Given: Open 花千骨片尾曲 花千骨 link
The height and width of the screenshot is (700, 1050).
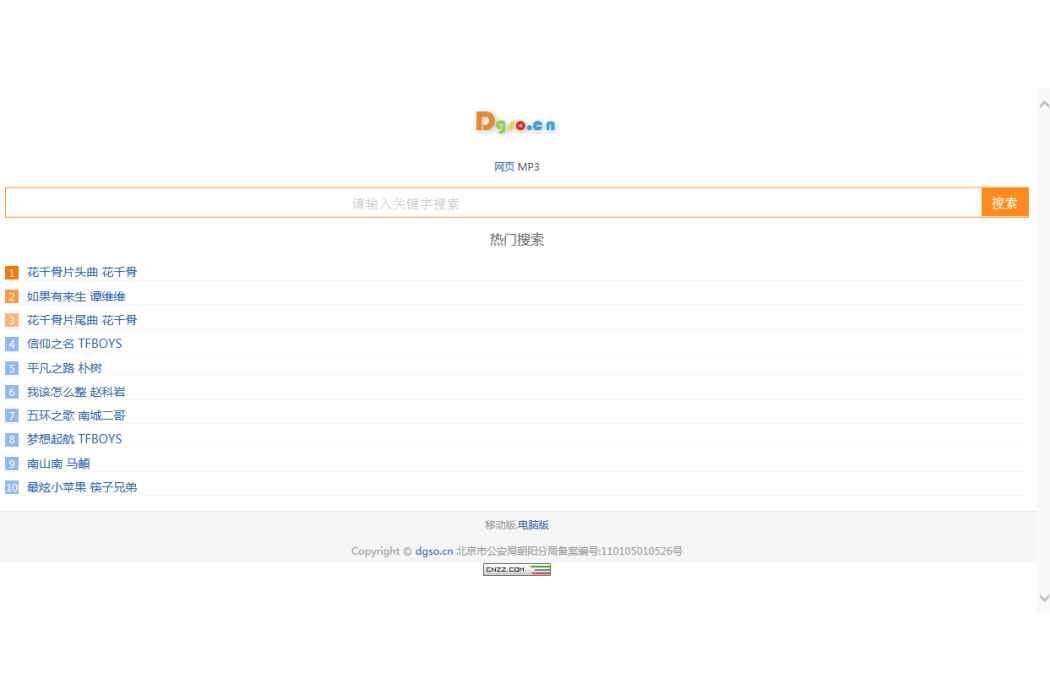Looking at the screenshot, I should point(82,320).
